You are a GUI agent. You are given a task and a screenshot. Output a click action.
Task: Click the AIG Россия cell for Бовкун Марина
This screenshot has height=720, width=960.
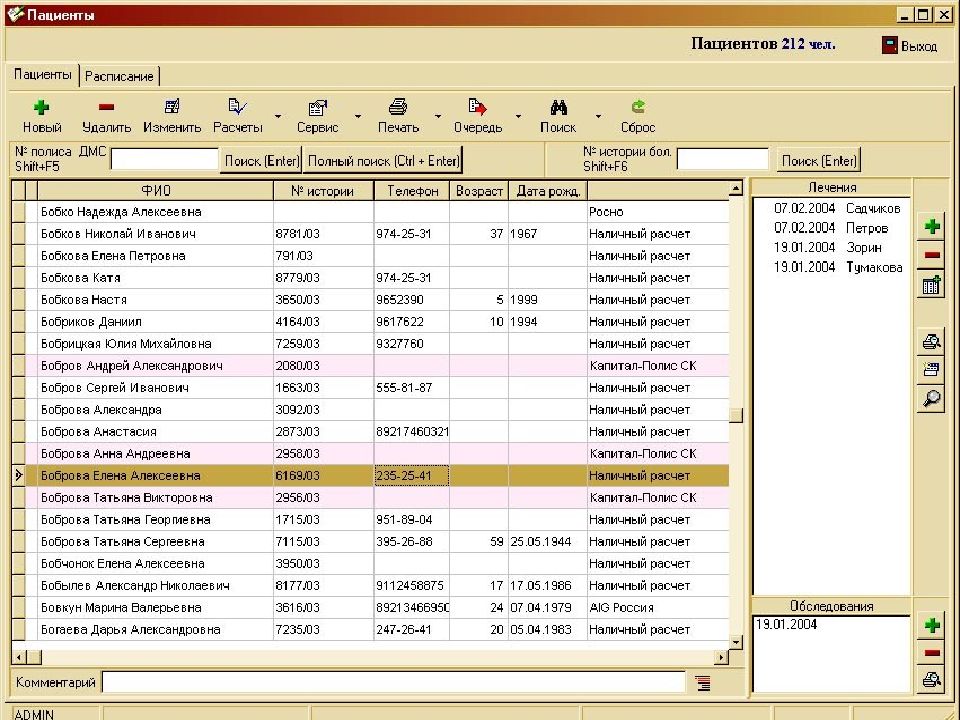(658, 608)
